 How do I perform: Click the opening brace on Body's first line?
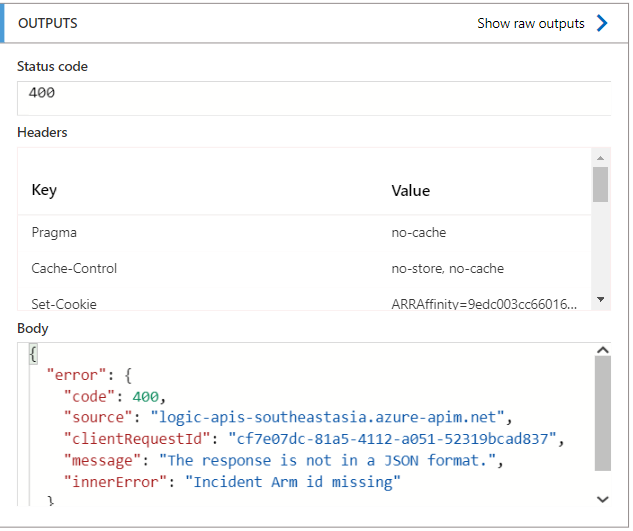coord(33,354)
